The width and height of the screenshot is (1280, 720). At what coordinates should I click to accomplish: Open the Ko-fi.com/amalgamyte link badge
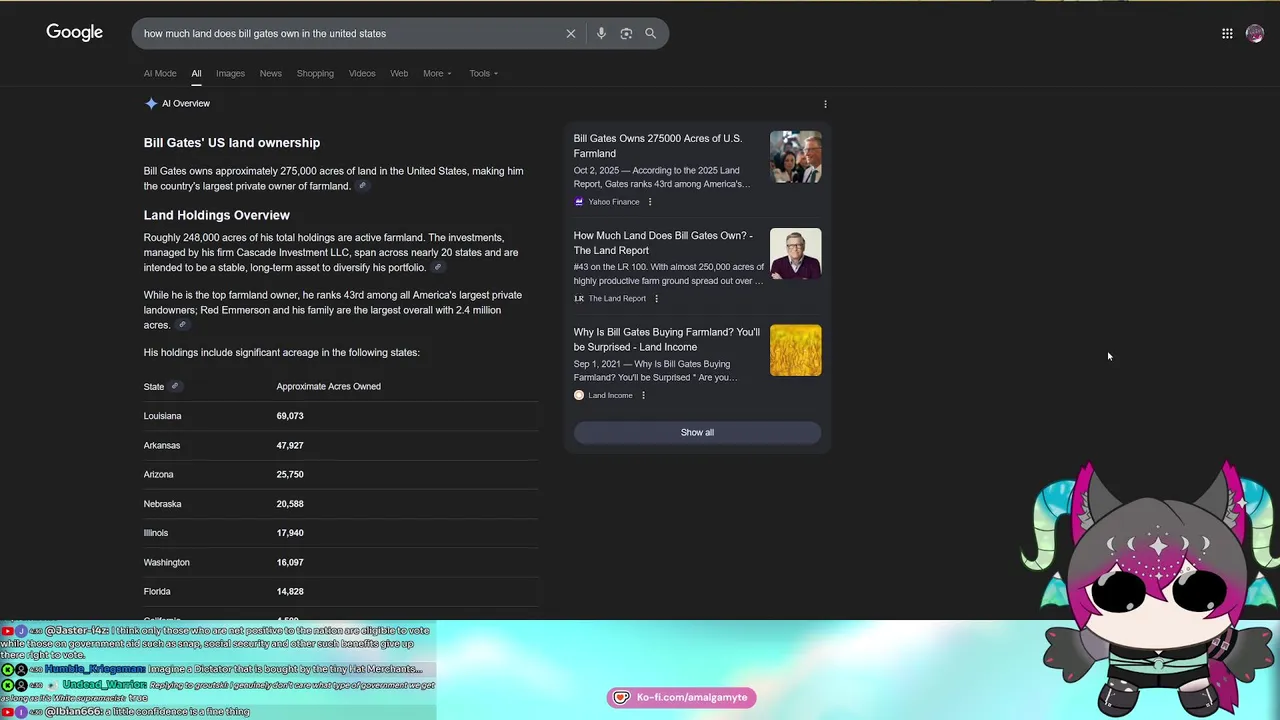click(x=682, y=697)
